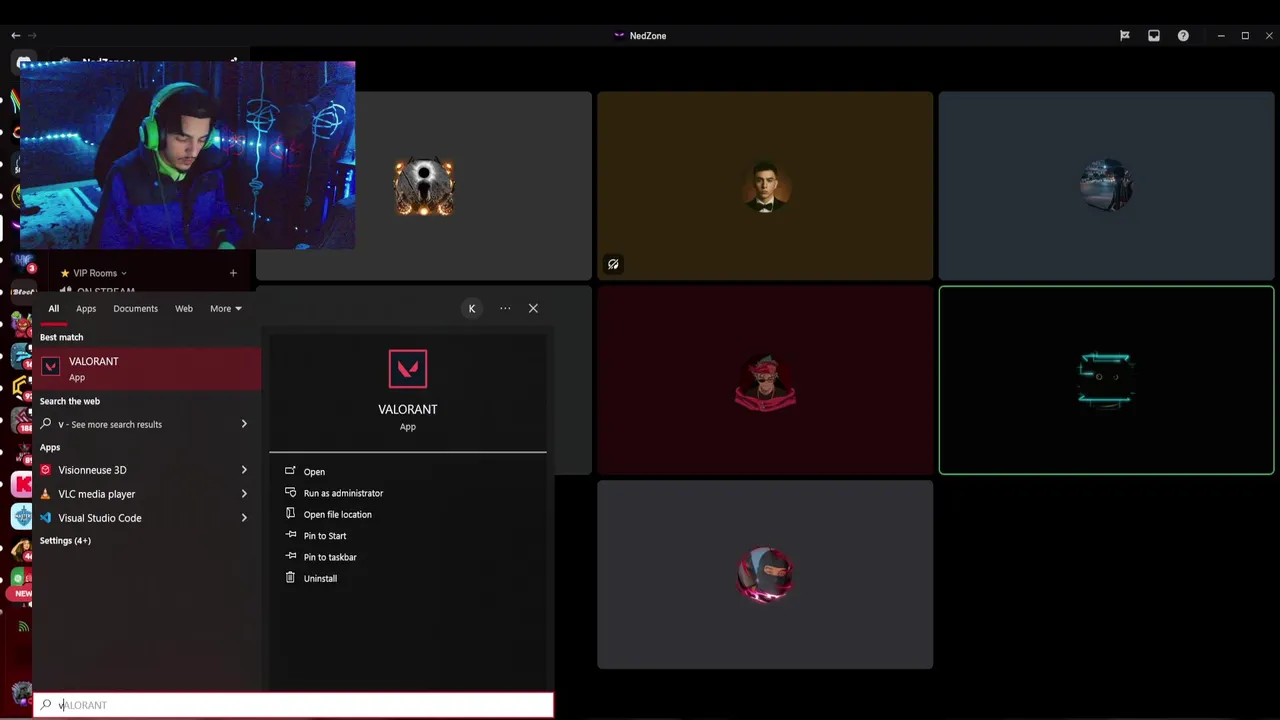Click the VALORANT logo in the preview pane
The image size is (1280, 720).
point(408,369)
